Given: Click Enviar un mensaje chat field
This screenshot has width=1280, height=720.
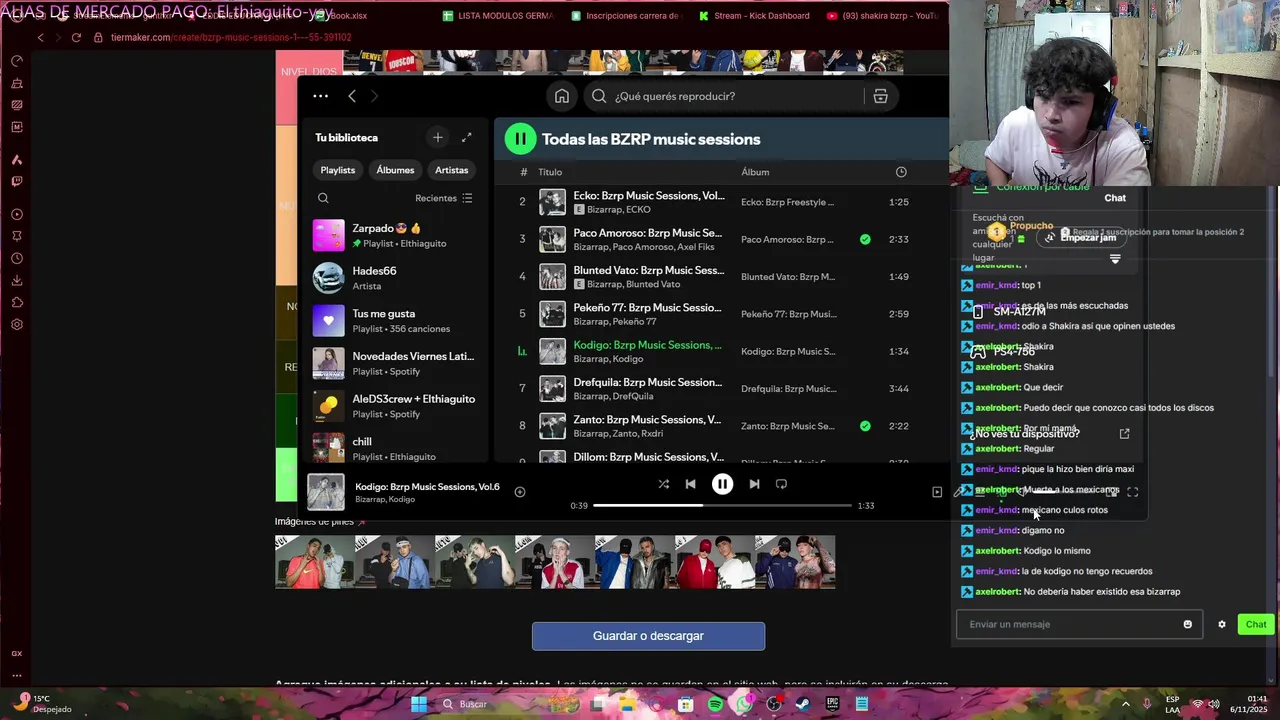Looking at the screenshot, I should point(1070,624).
